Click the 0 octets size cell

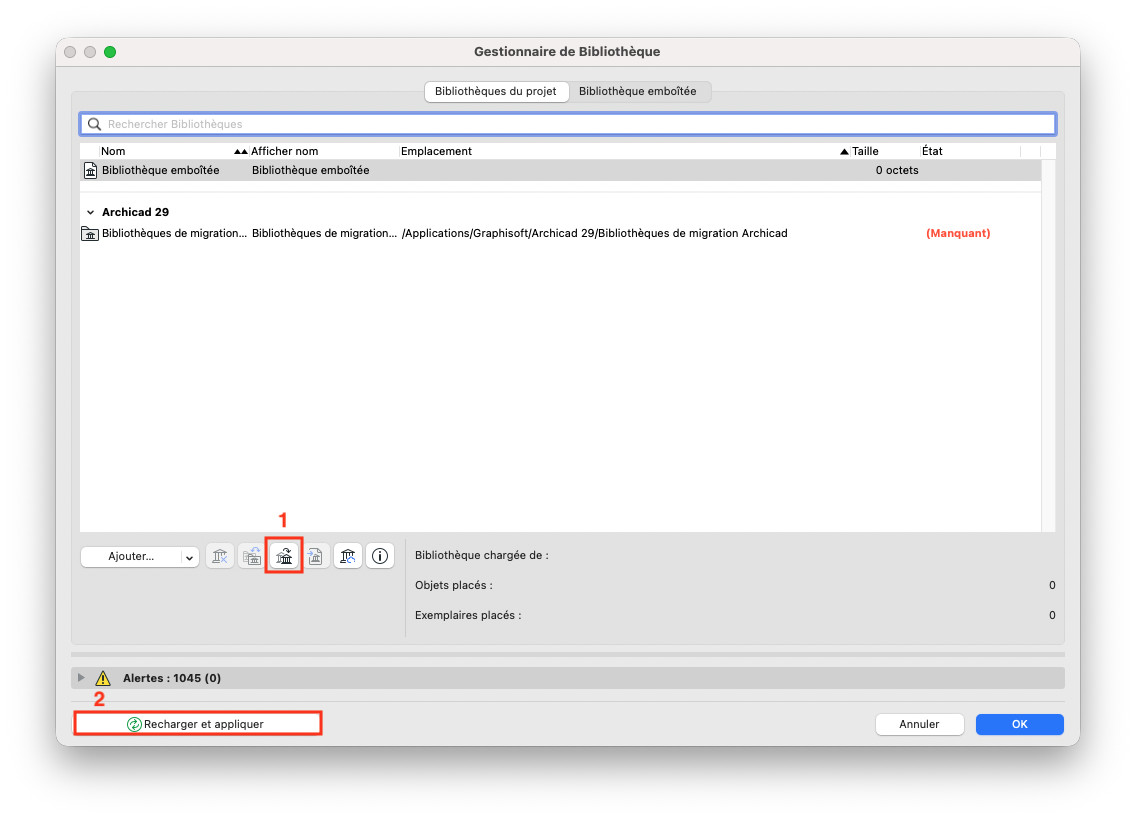coord(897,170)
